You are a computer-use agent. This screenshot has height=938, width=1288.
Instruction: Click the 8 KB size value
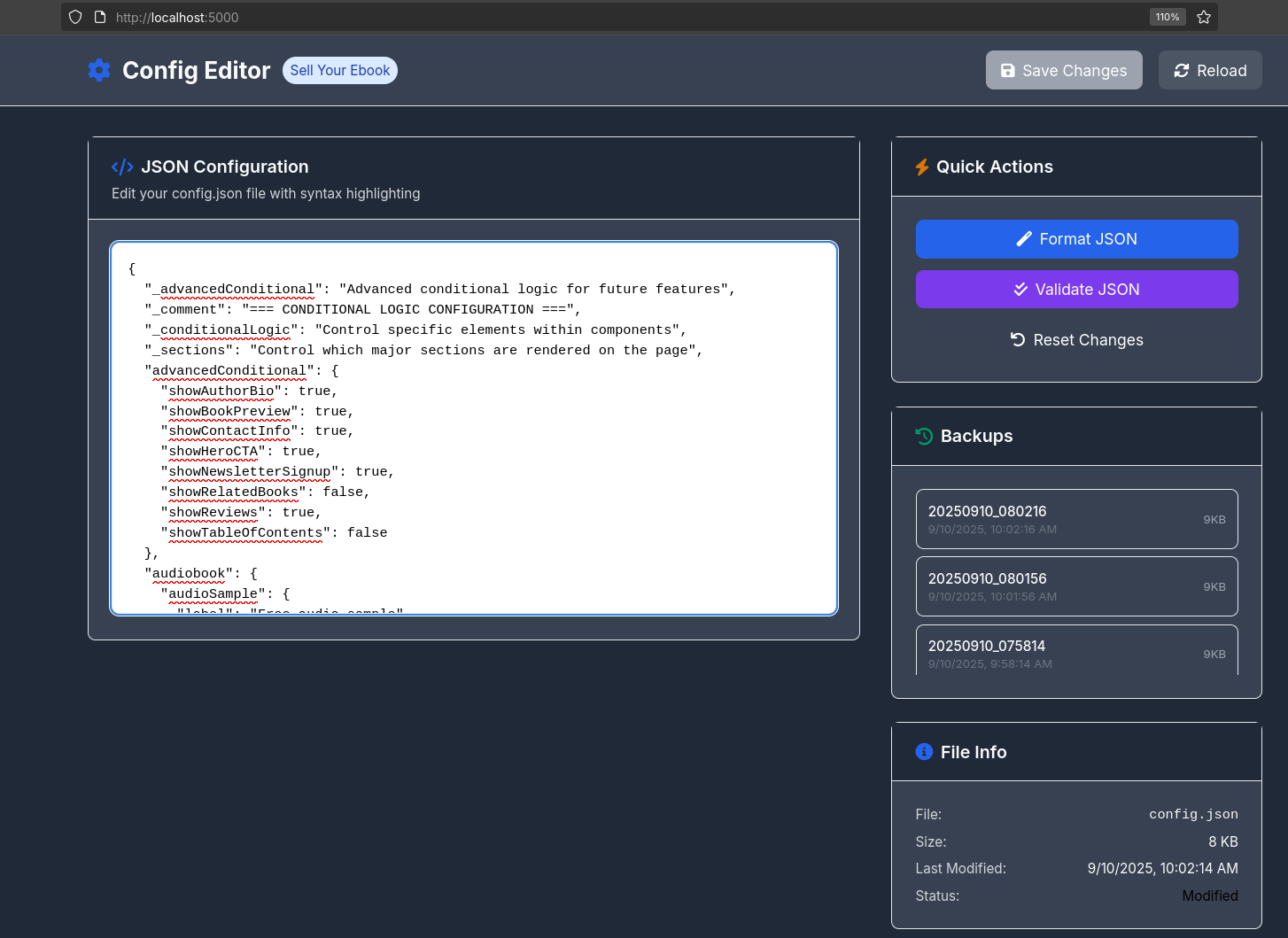point(1223,841)
